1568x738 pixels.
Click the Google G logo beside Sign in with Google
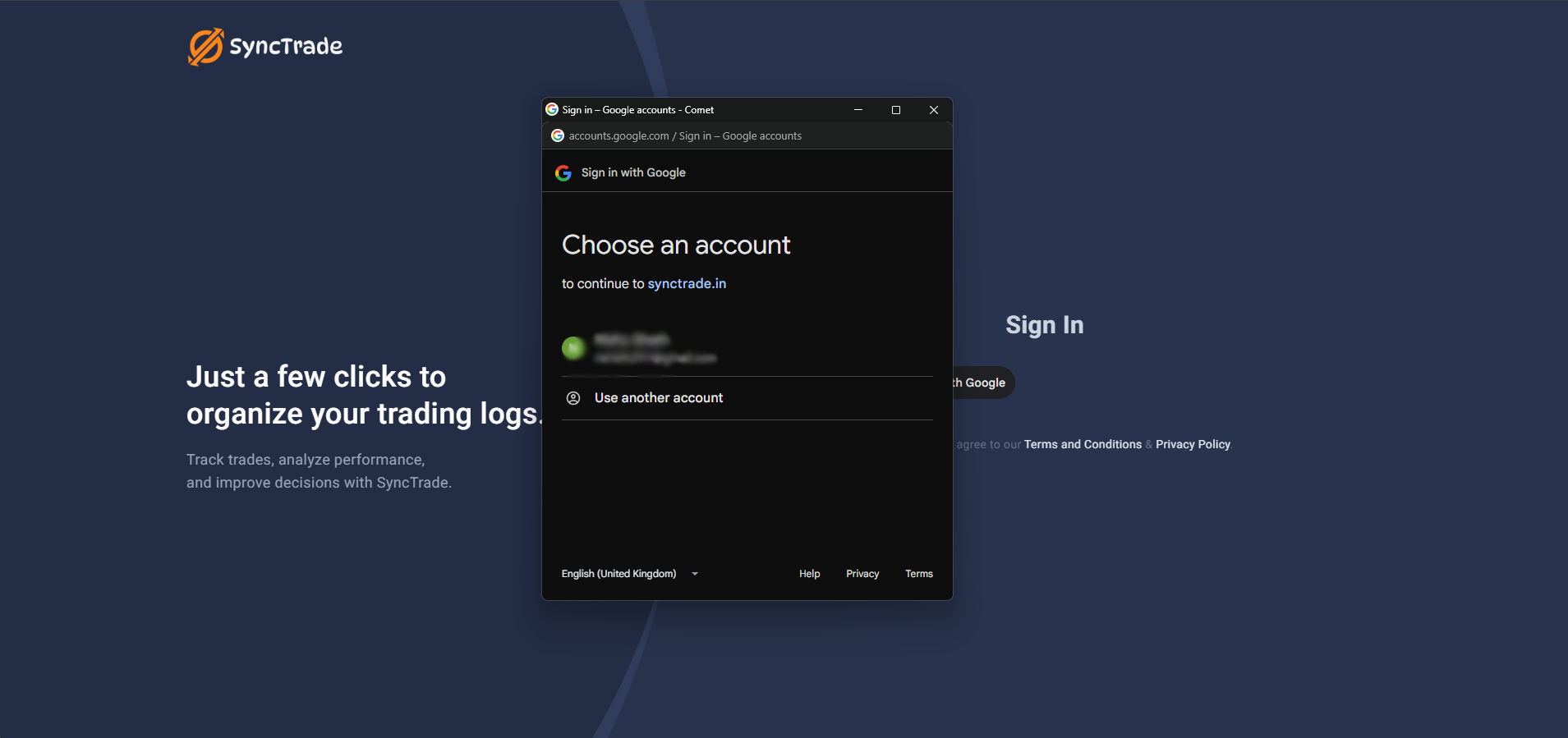point(563,173)
